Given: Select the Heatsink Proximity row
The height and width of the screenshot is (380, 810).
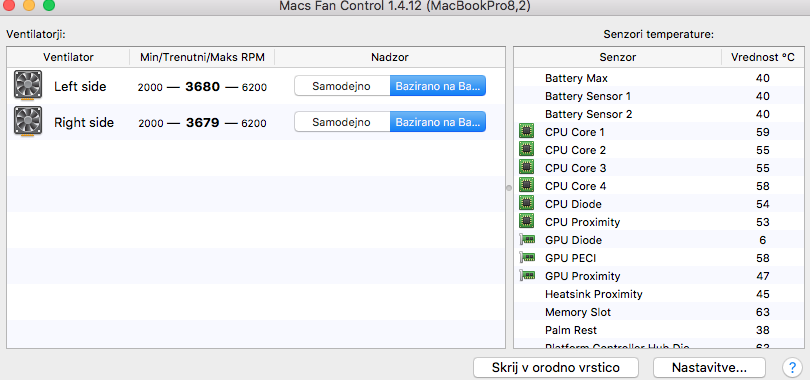Looking at the screenshot, I should (x=659, y=294).
